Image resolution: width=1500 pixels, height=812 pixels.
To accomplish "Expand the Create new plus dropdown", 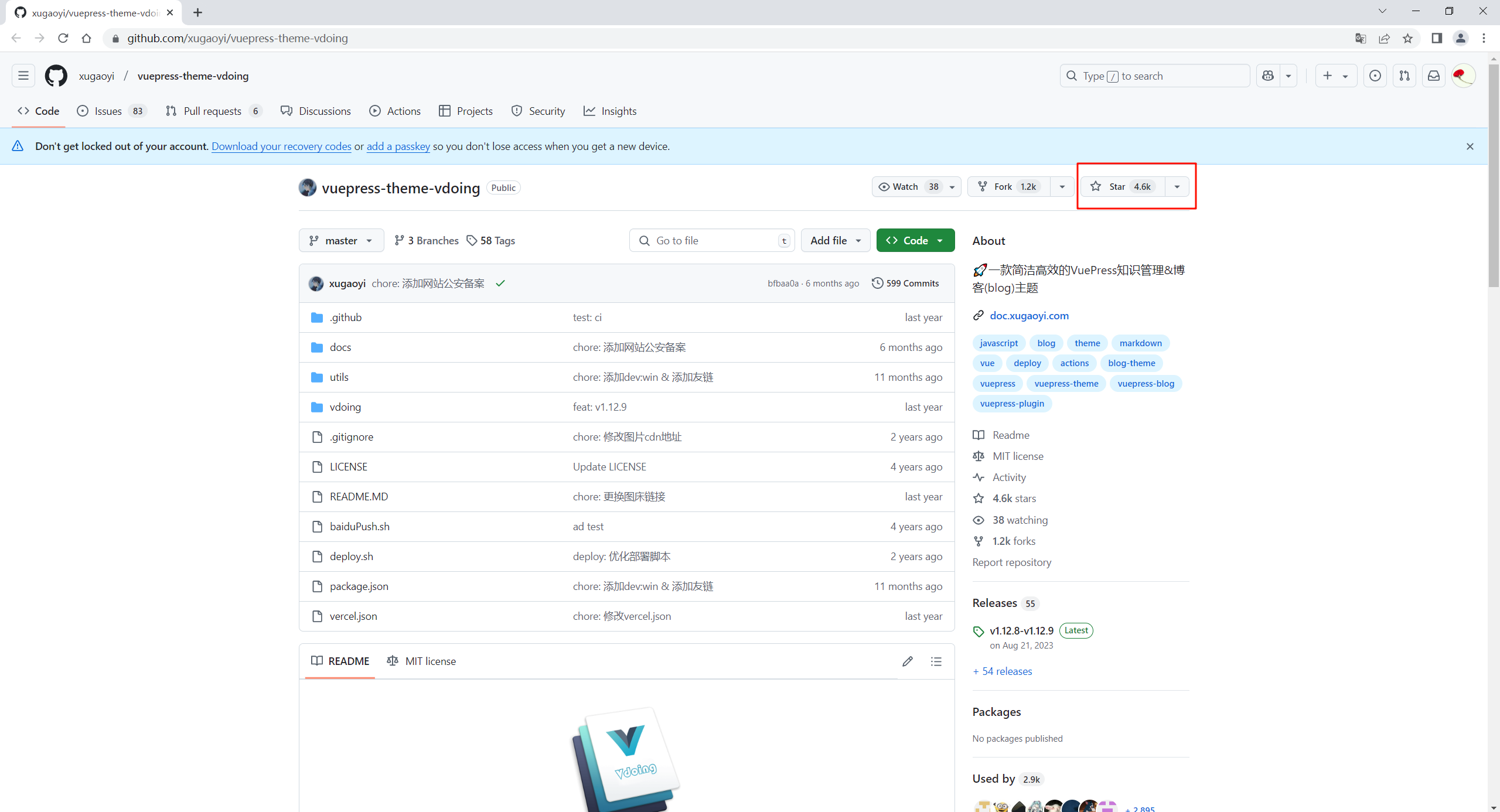I will (x=1336, y=76).
